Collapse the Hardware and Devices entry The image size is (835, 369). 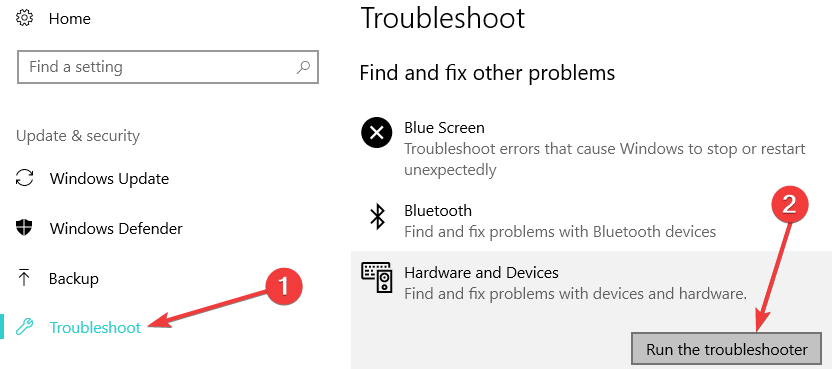click(x=591, y=281)
